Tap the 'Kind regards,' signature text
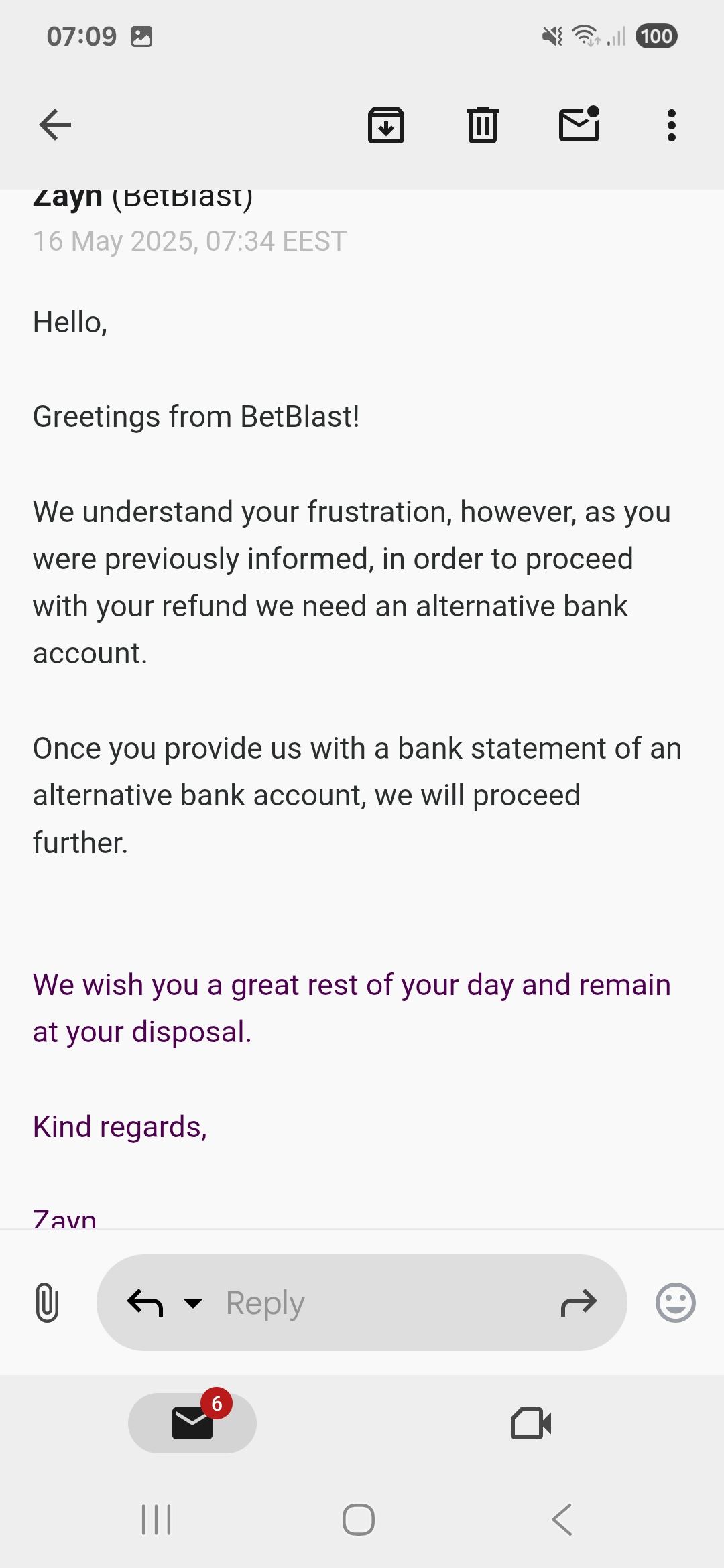The width and height of the screenshot is (724, 1568). [x=120, y=1127]
